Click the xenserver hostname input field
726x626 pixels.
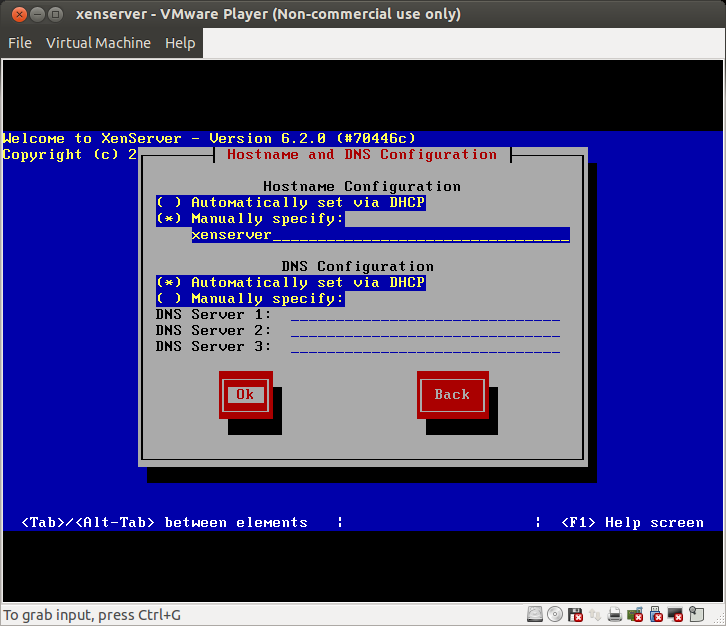(x=381, y=235)
